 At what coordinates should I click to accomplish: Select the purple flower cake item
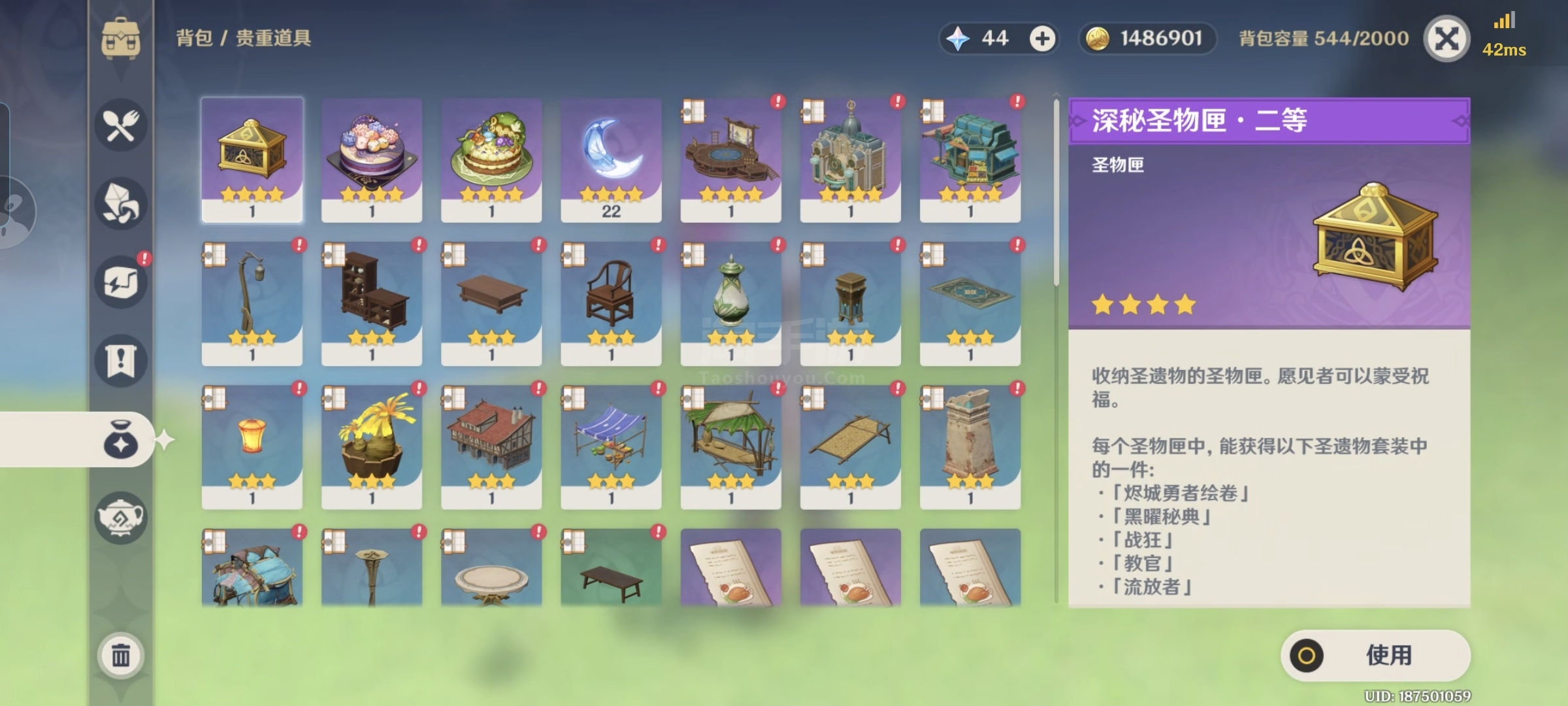(372, 160)
